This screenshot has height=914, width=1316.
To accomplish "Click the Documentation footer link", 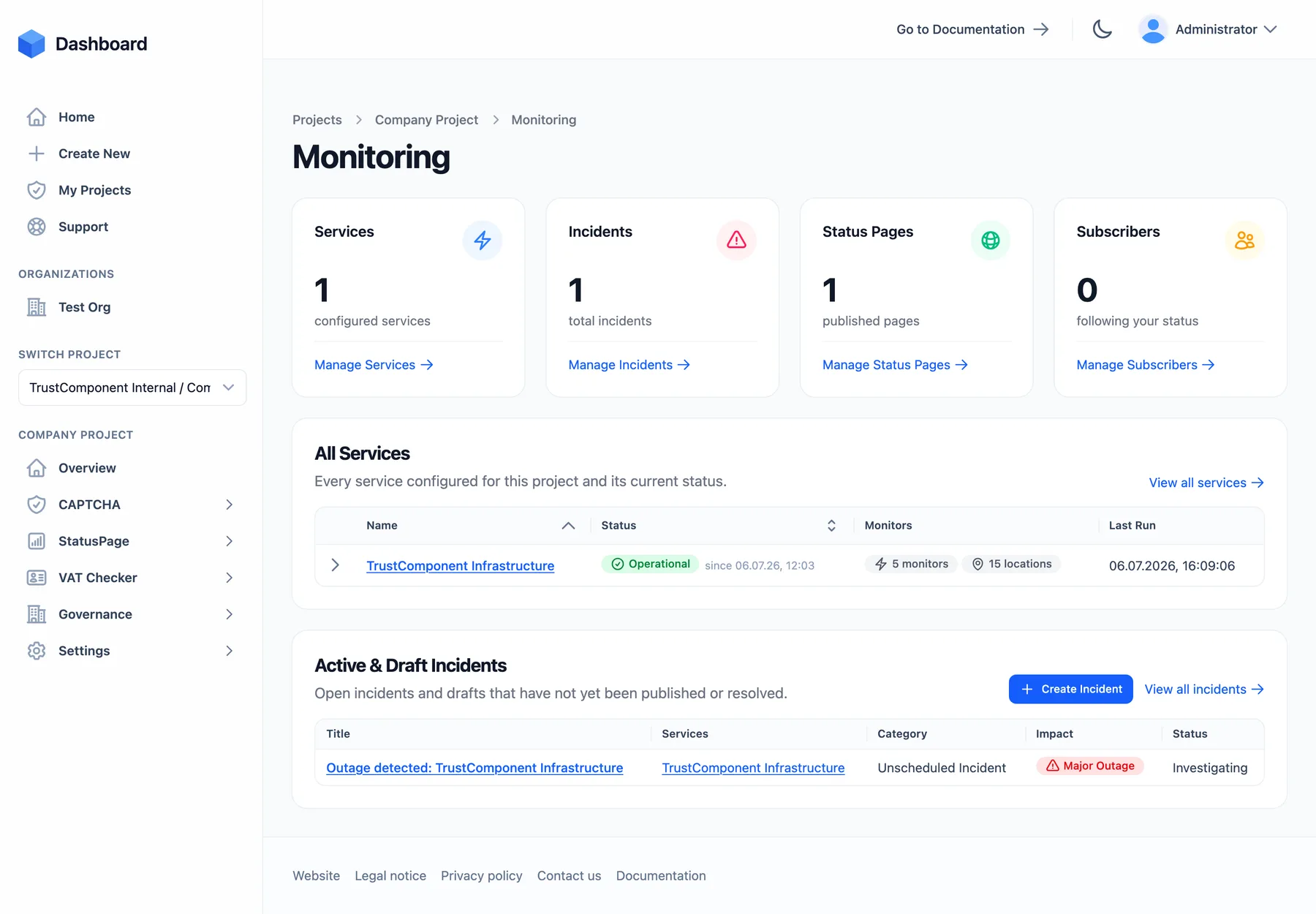I will coord(661,876).
